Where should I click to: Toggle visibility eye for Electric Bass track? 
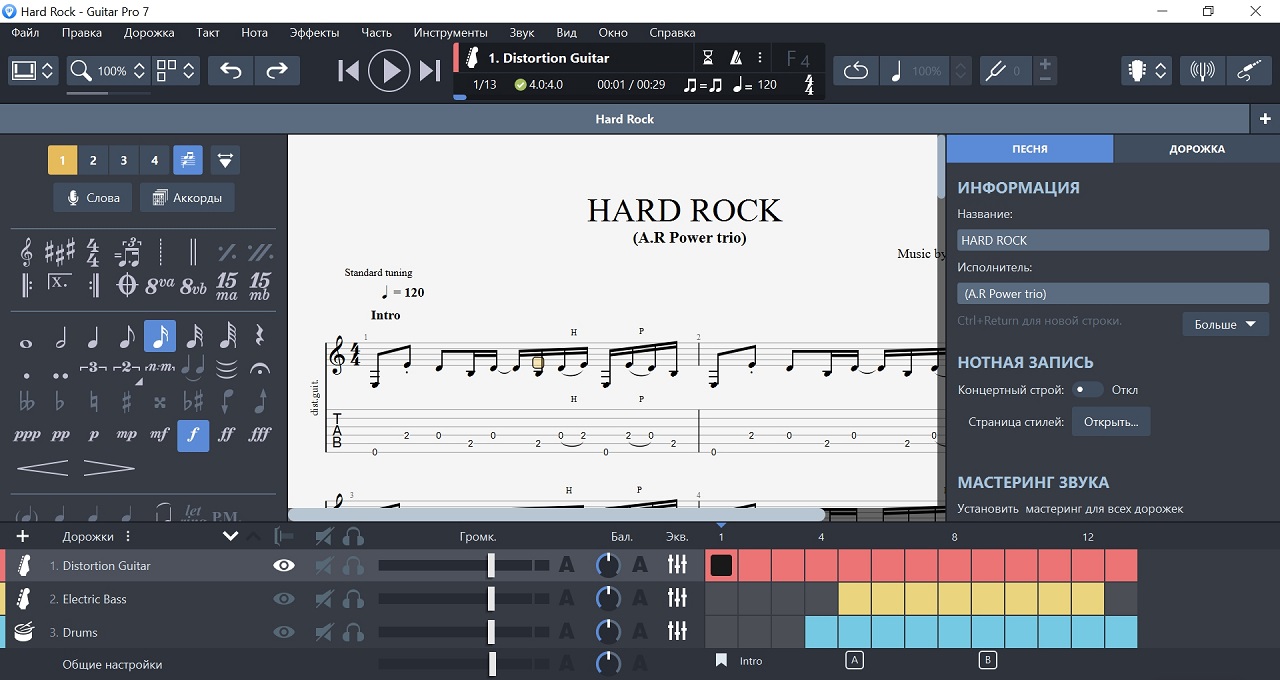284,599
